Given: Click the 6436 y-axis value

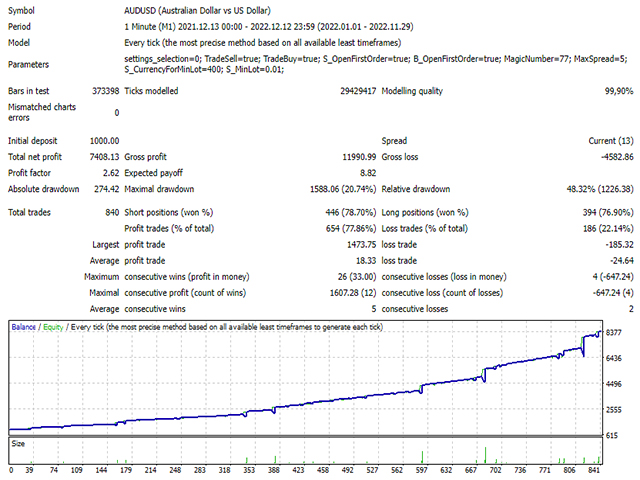Looking at the screenshot, I should pyautogui.click(x=614, y=358).
